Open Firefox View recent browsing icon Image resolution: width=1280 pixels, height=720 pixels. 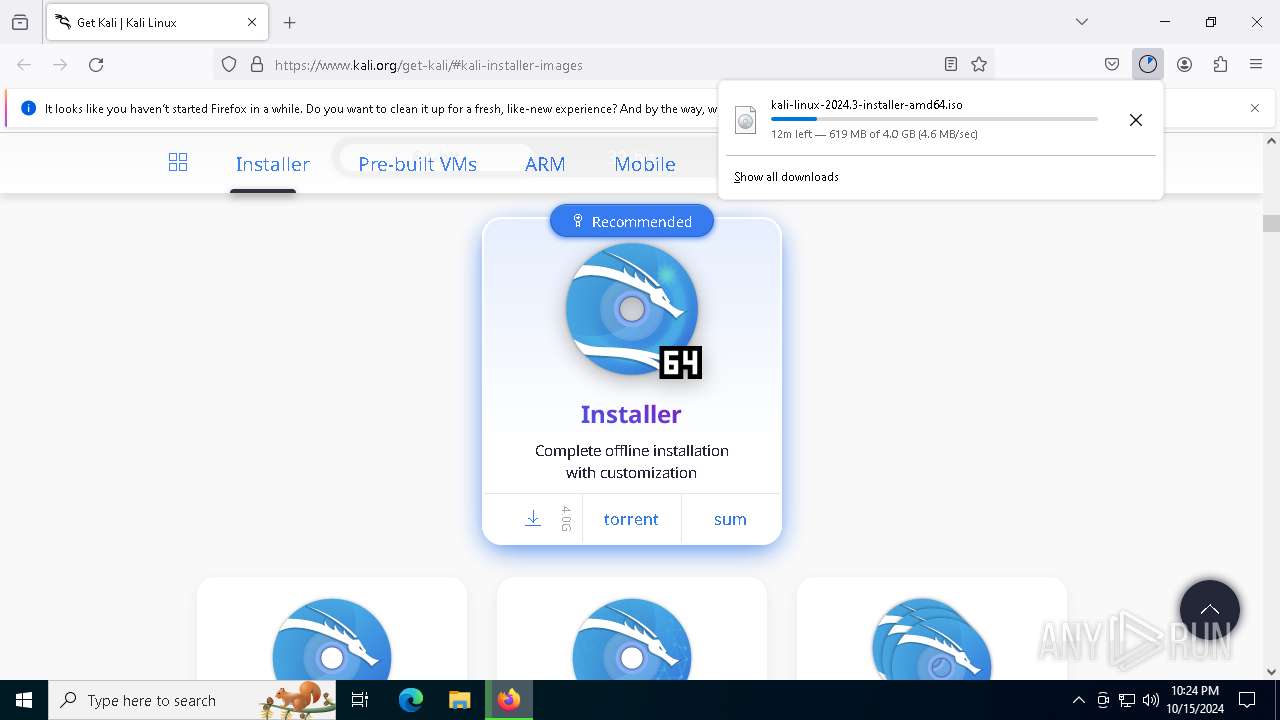pyautogui.click(x=20, y=22)
